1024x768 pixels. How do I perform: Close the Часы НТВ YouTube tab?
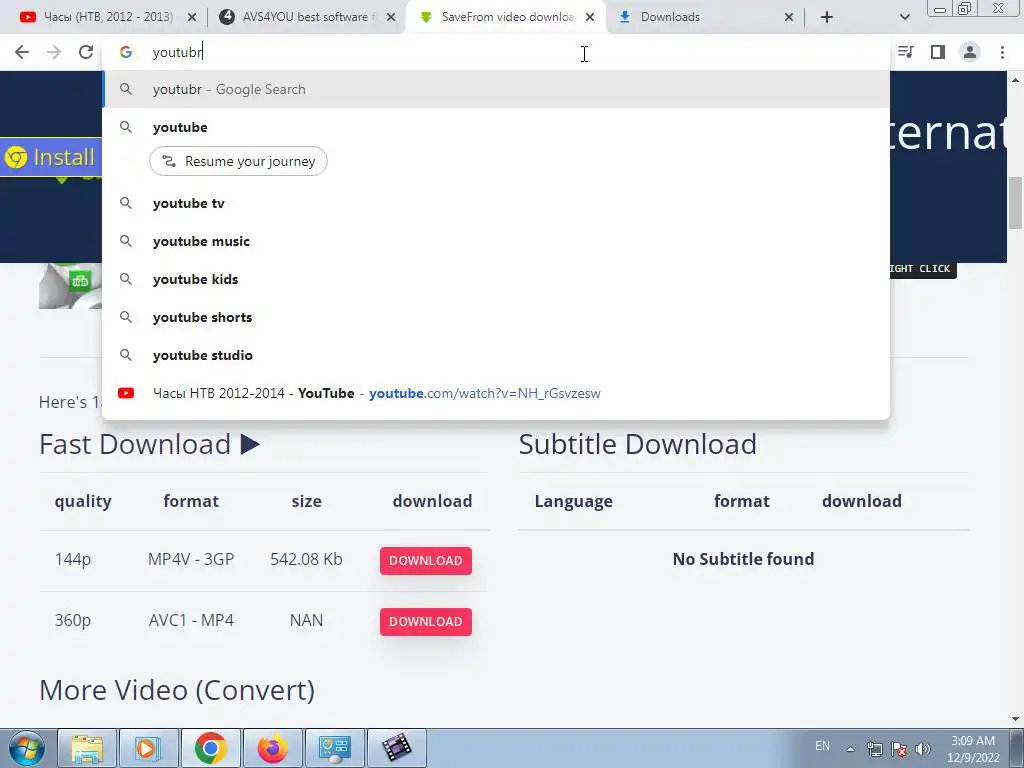coord(192,18)
